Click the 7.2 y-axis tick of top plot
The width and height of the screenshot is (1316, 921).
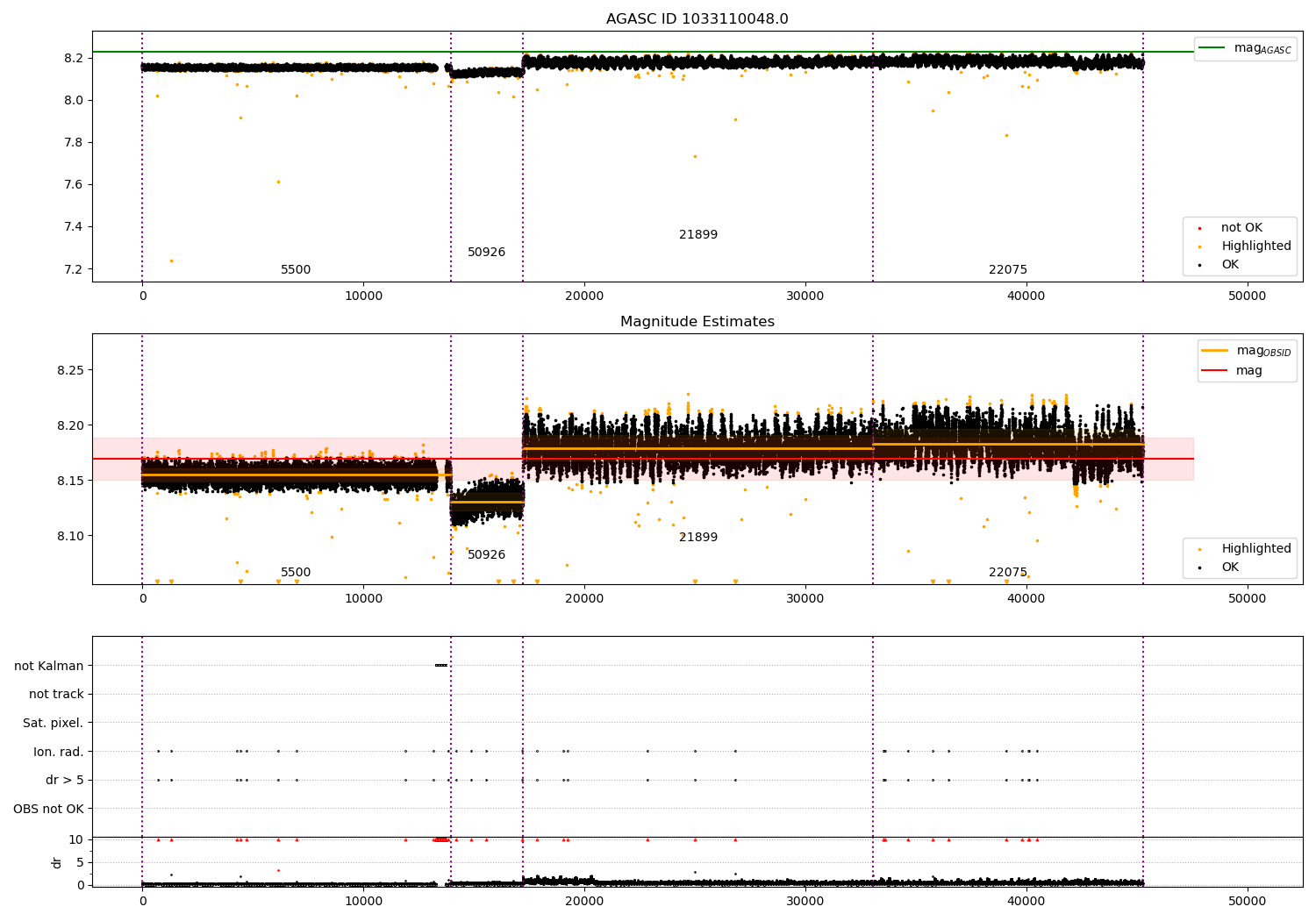pyautogui.click(x=74, y=268)
